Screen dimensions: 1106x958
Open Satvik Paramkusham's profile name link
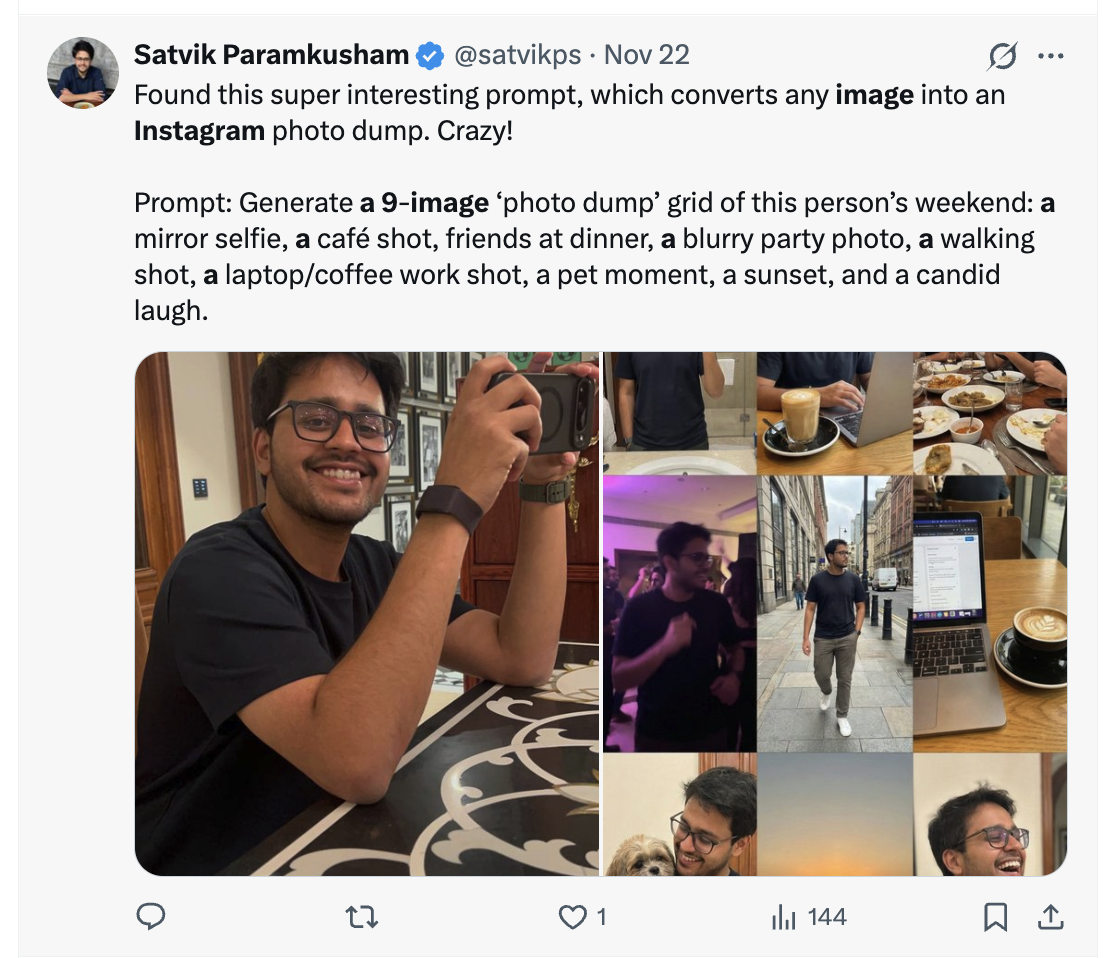[271, 55]
